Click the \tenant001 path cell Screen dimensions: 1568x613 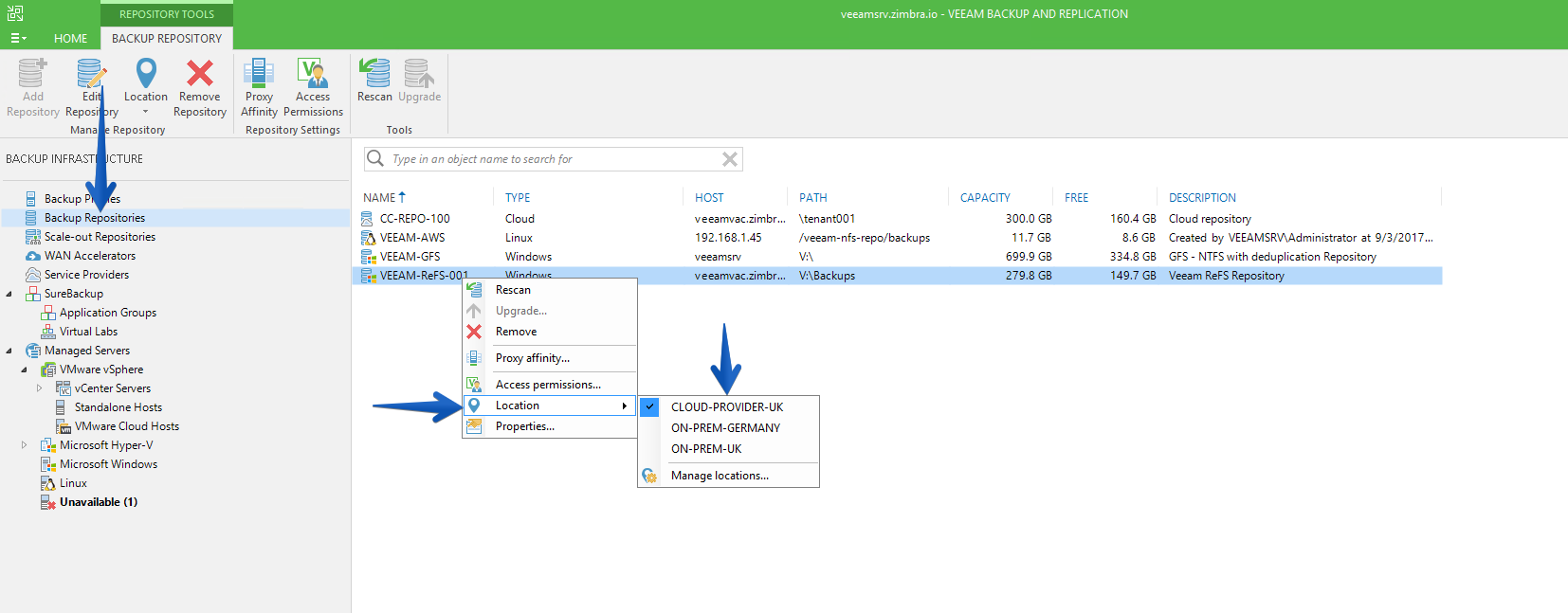[827, 219]
